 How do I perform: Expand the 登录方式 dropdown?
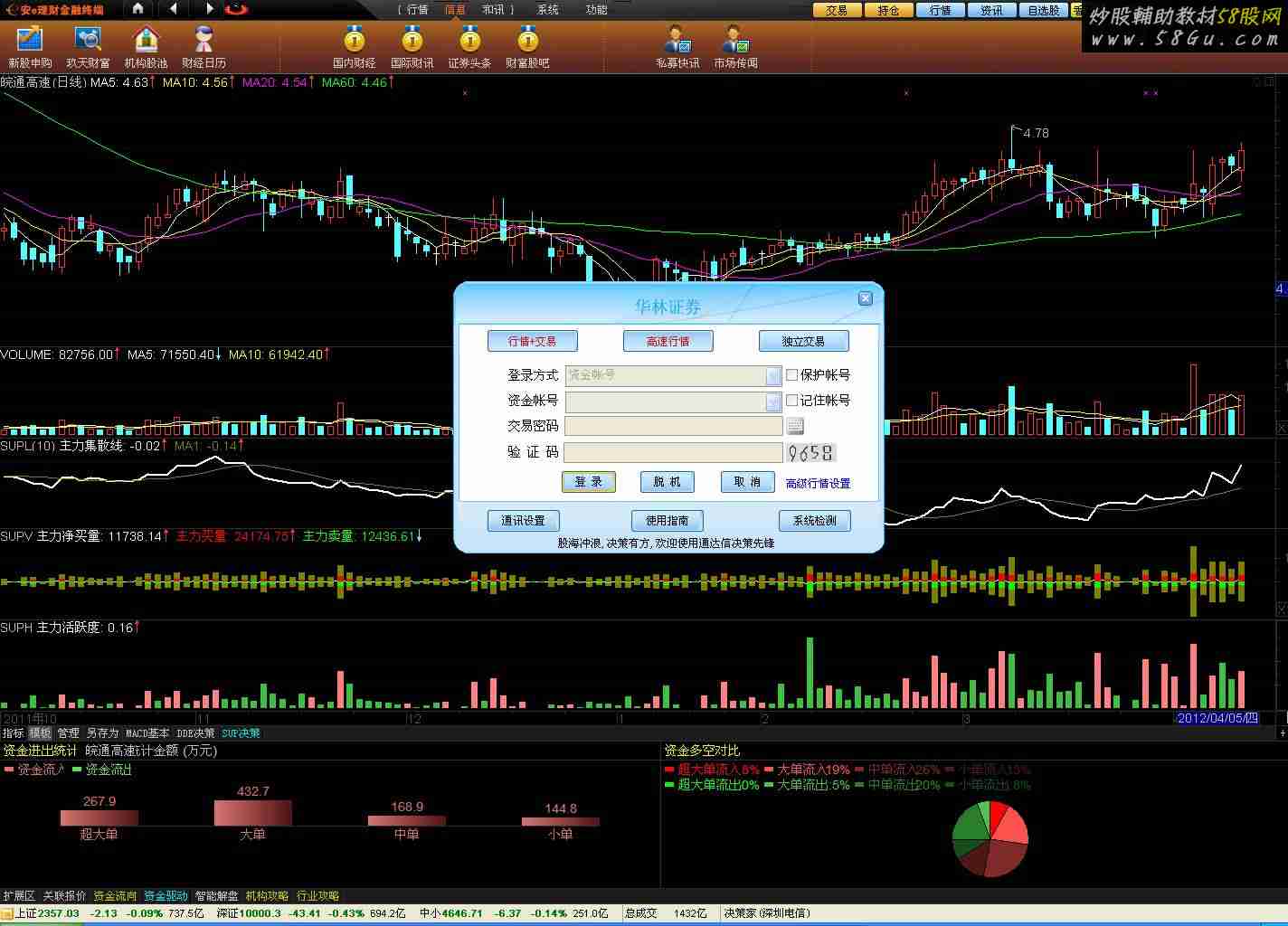point(773,375)
